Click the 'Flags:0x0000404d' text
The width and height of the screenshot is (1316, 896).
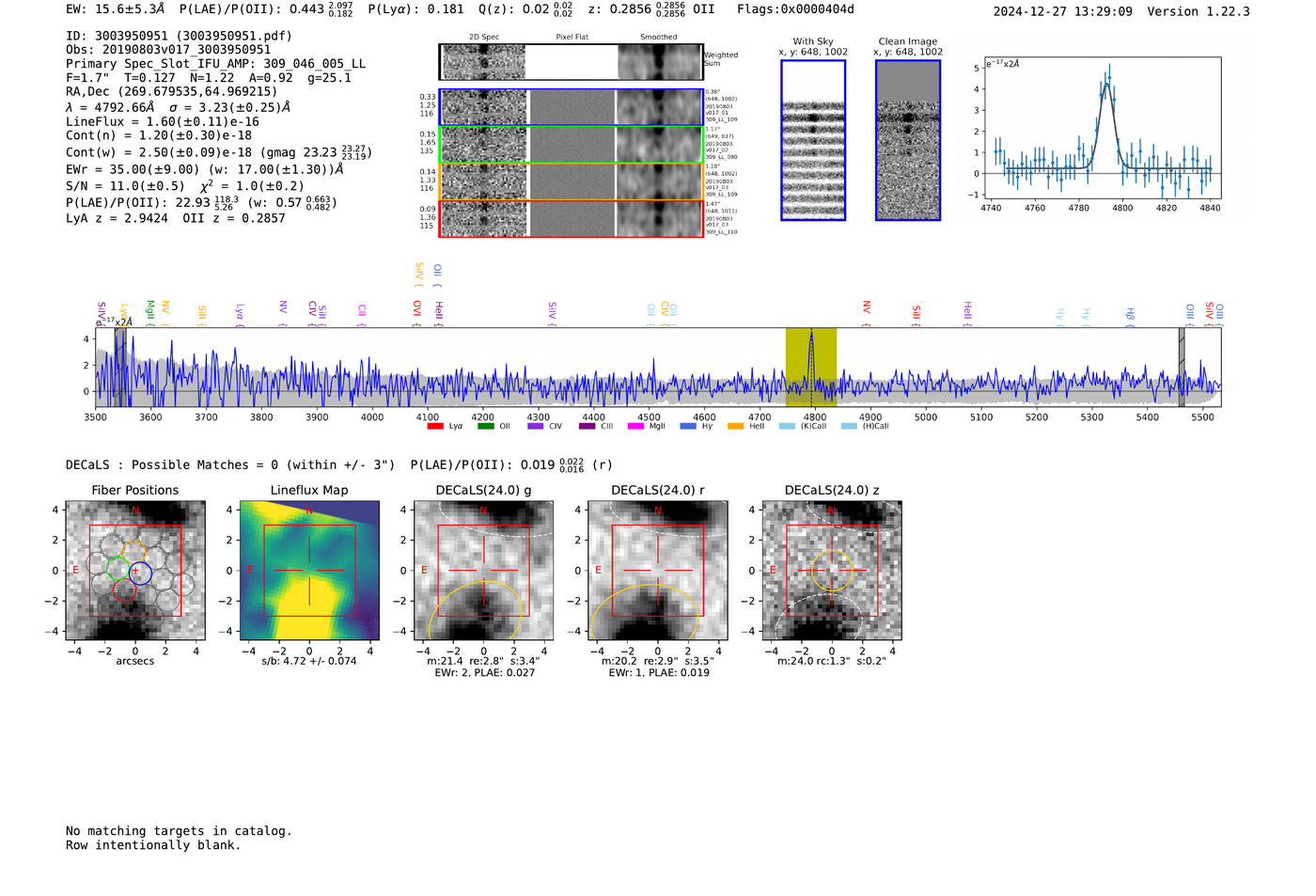click(795, 9)
